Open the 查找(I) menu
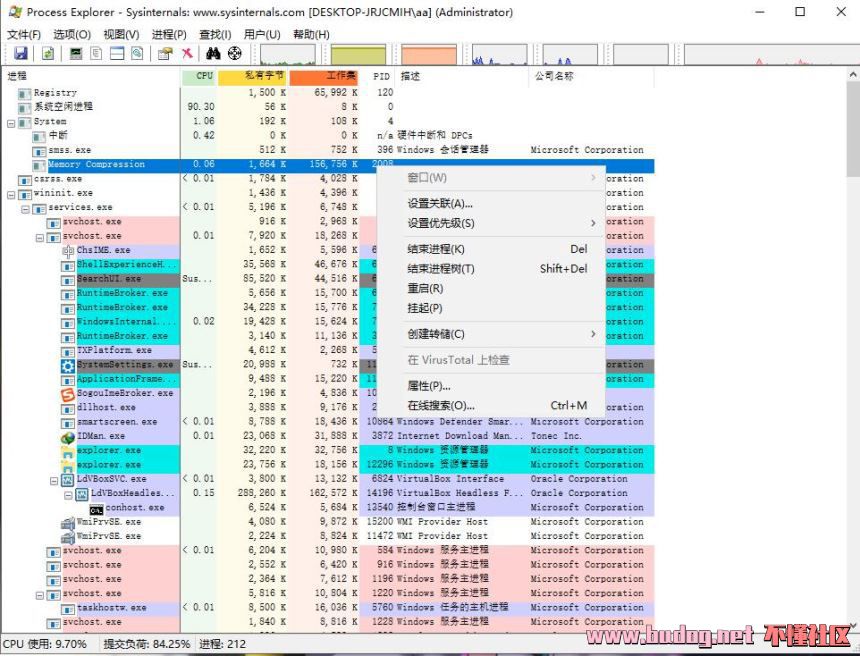 pos(215,35)
